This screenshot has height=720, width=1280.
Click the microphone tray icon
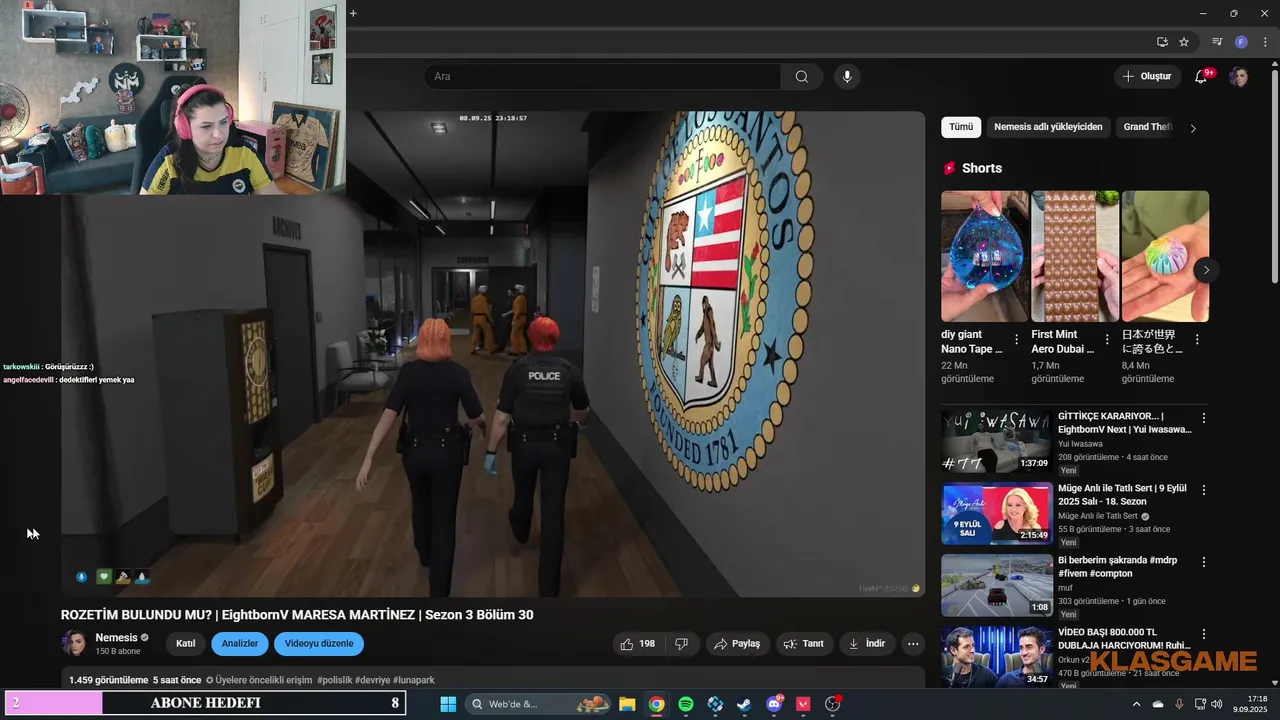point(1180,704)
